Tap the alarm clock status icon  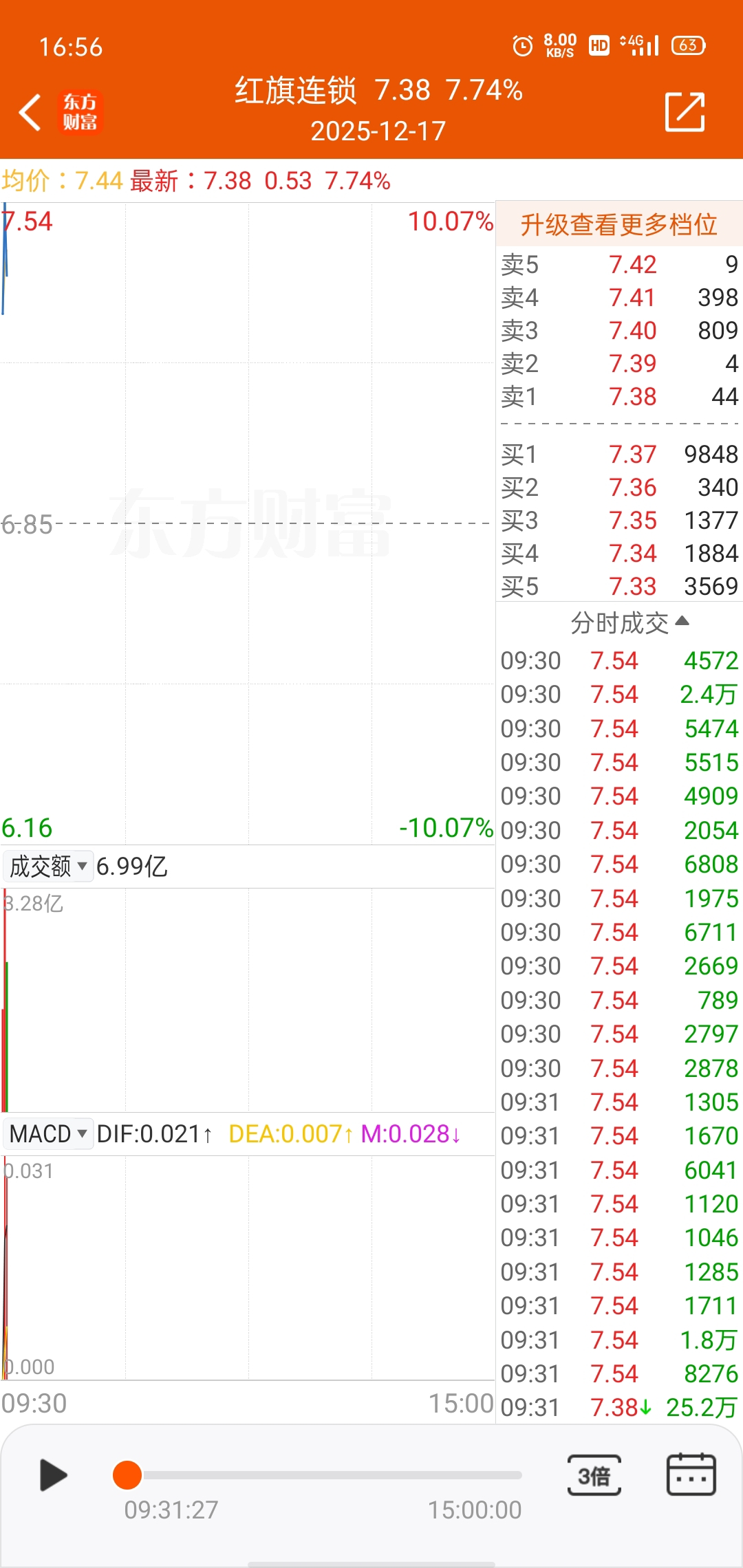click(x=523, y=45)
